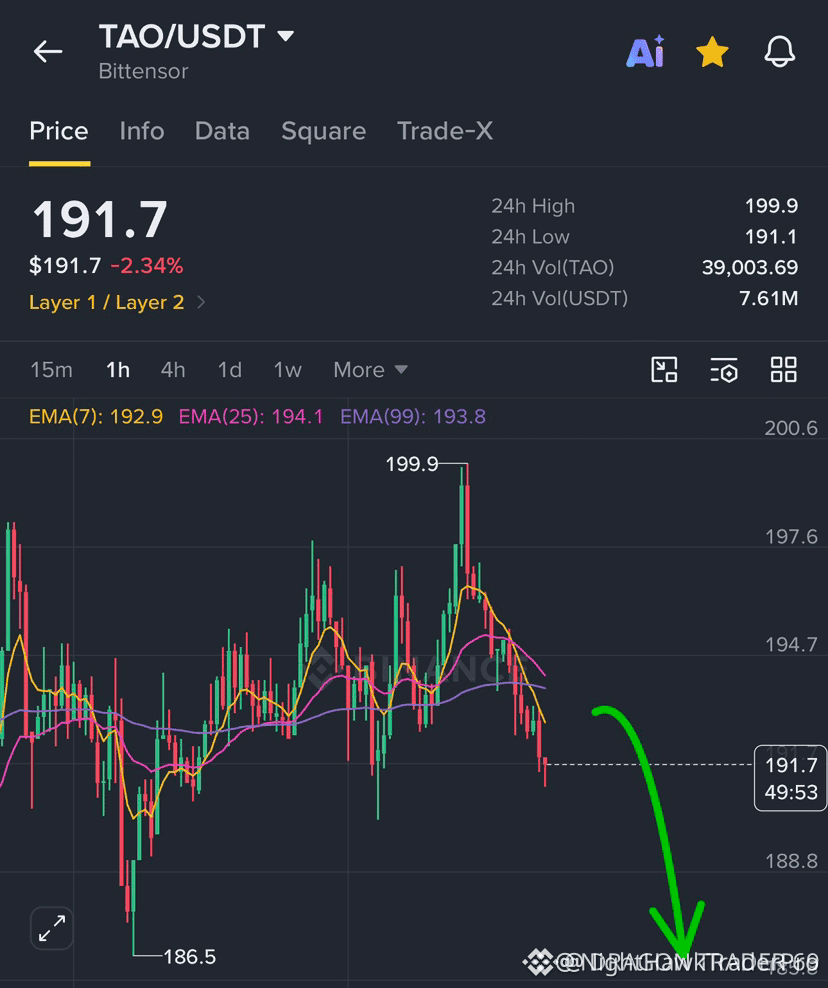Open the AI assistant icon

click(645, 51)
